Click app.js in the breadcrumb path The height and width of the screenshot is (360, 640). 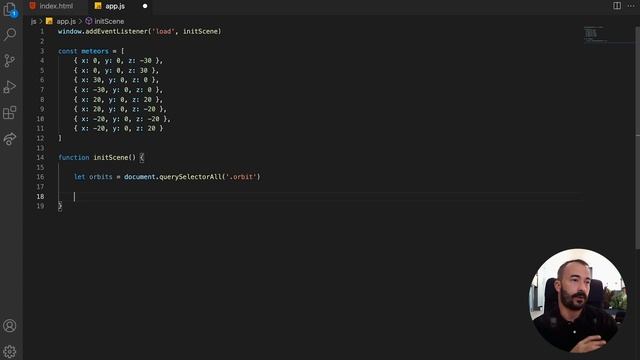[66, 21]
